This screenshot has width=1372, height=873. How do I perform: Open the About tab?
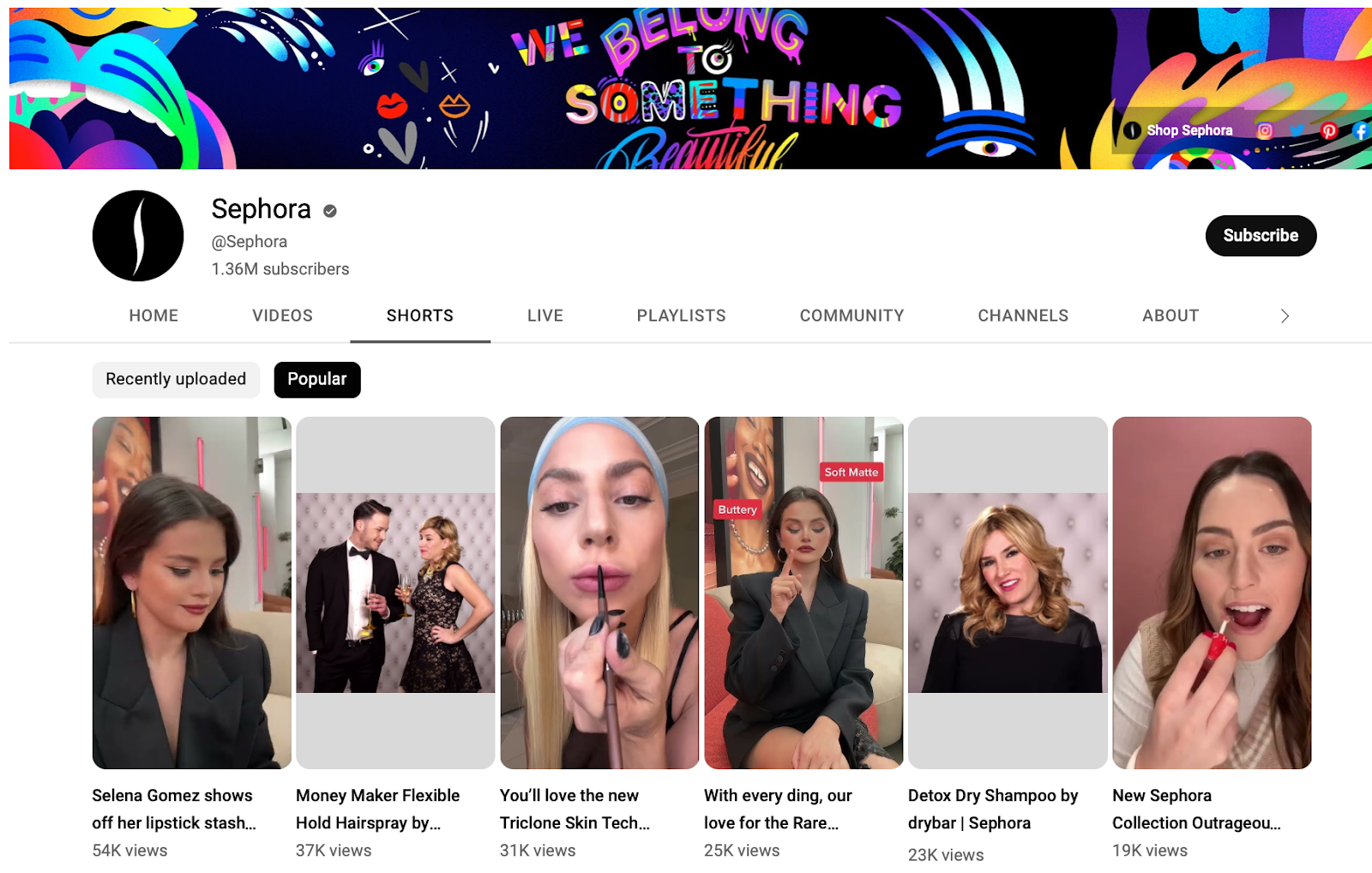1170,316
